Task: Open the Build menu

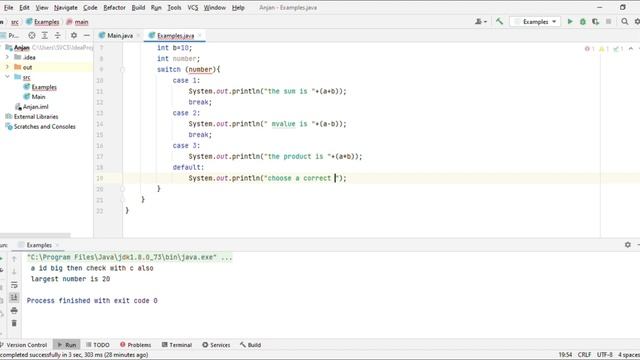Action: (x=138, y=7)
